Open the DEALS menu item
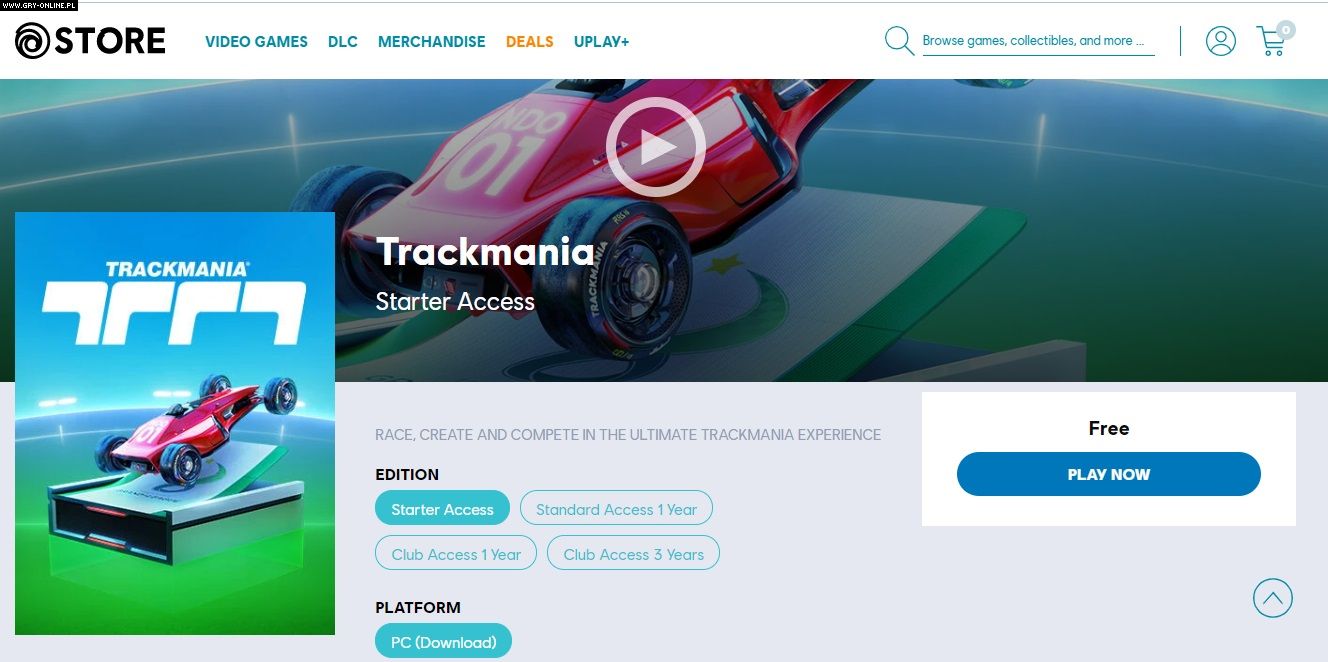 click(529, 42)
